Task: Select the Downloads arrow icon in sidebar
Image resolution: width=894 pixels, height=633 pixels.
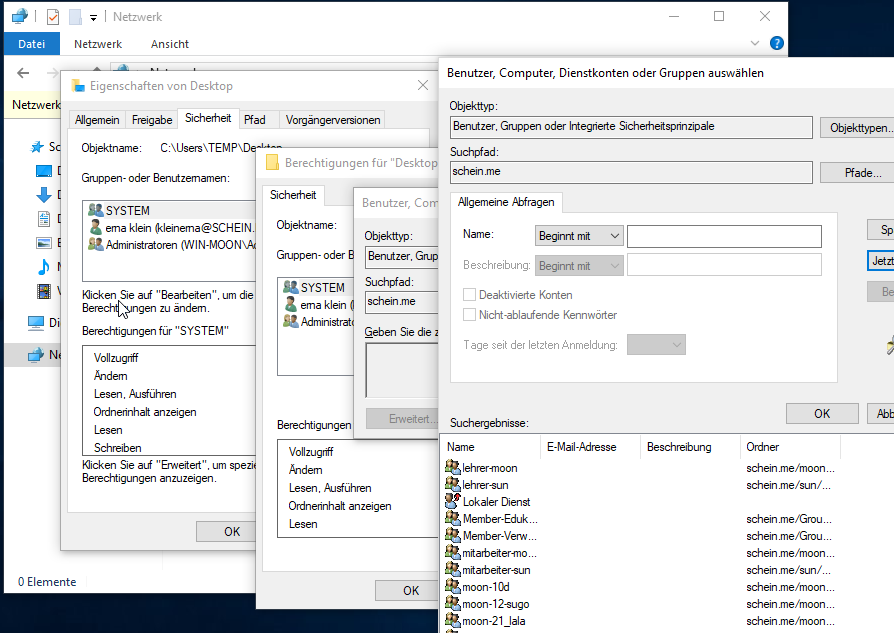Action: (43, 194)
